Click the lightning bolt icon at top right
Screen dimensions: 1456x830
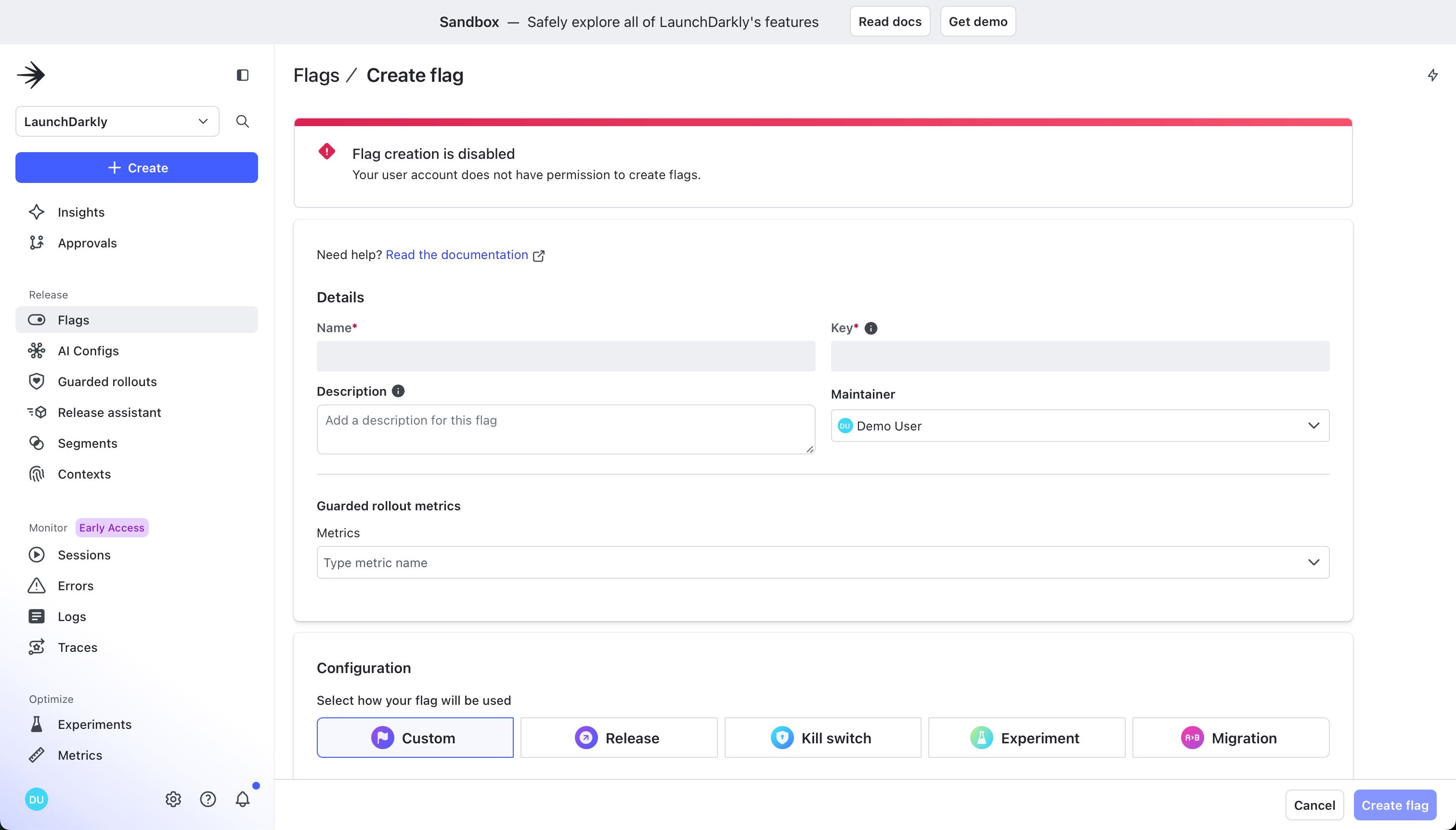(1432, 75)
